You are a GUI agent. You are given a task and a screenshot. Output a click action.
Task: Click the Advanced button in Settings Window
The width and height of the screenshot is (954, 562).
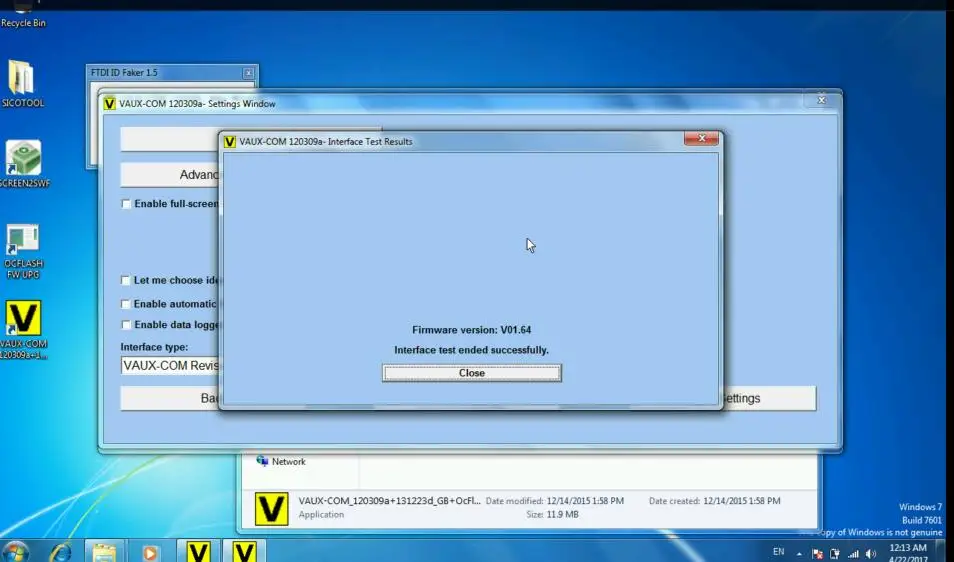coord(170,175)
